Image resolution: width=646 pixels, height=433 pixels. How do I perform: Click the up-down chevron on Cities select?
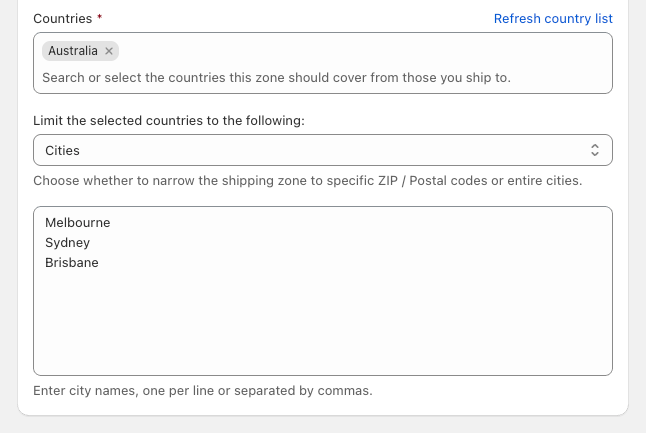click(x=595, y=150)
